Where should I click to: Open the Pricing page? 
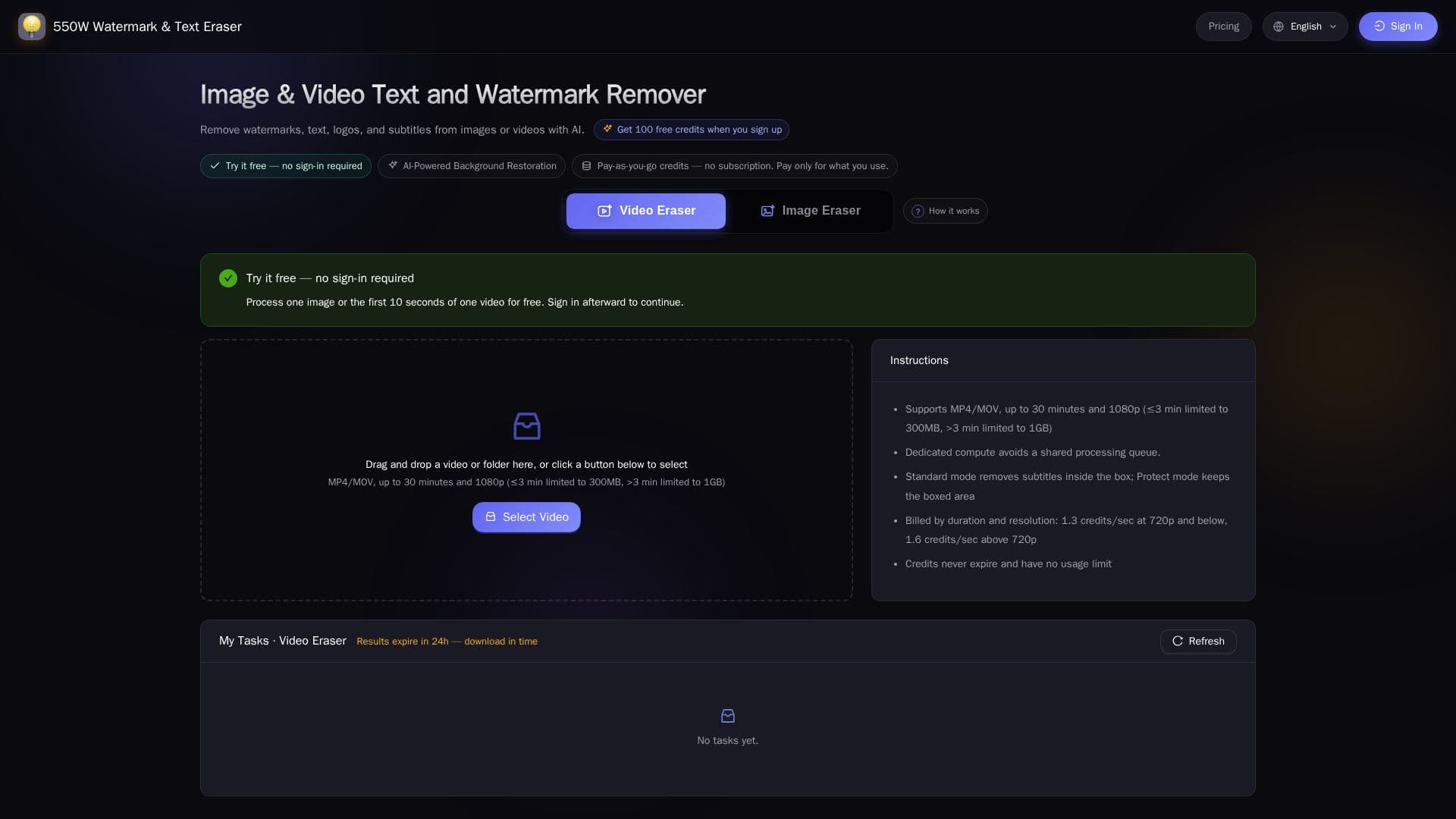point(1224,27)
